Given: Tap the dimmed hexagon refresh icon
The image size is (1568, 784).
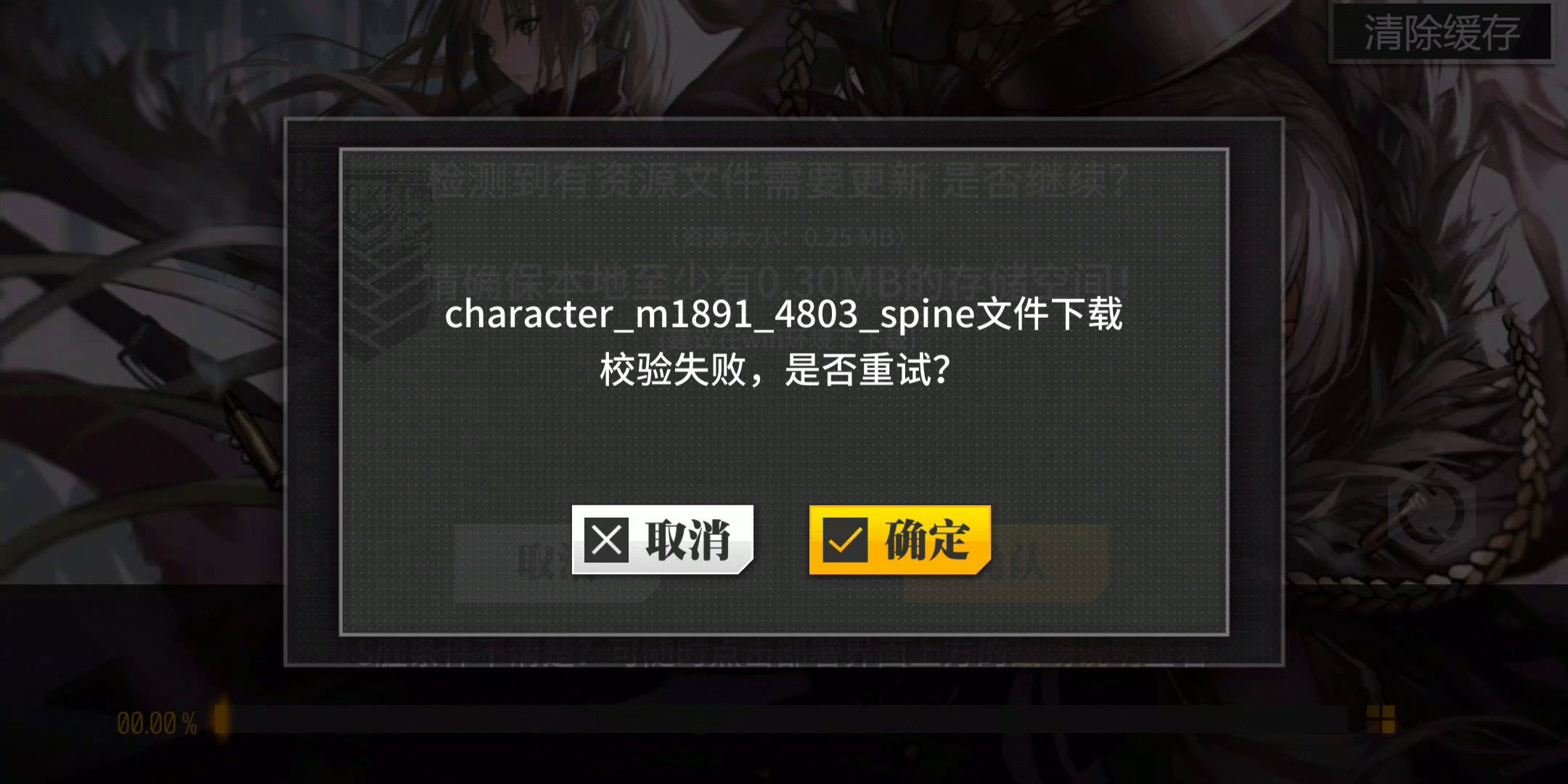Looking at the screenshot, I should [1432, 513].
